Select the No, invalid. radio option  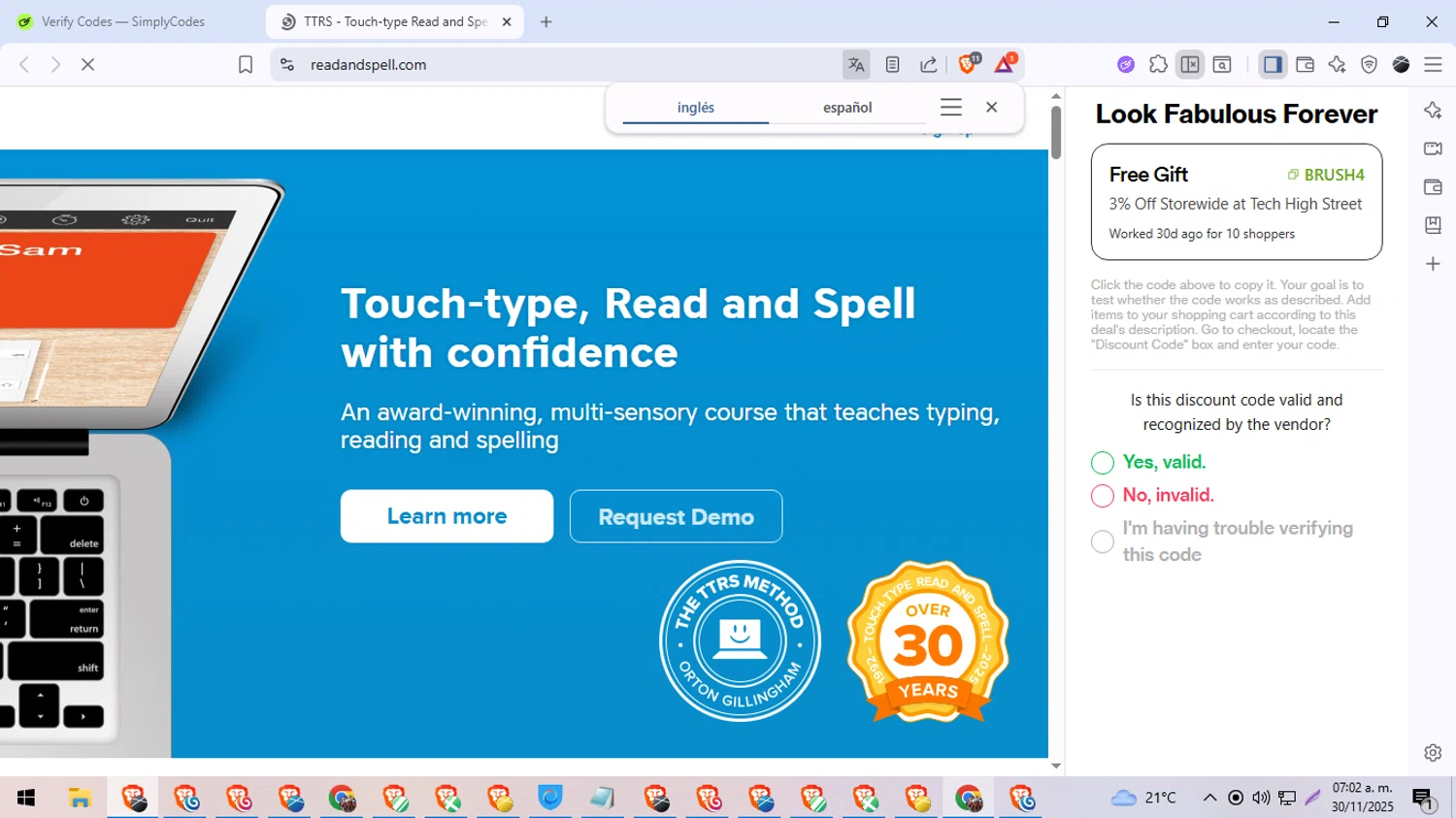(x=1102, y=496)
